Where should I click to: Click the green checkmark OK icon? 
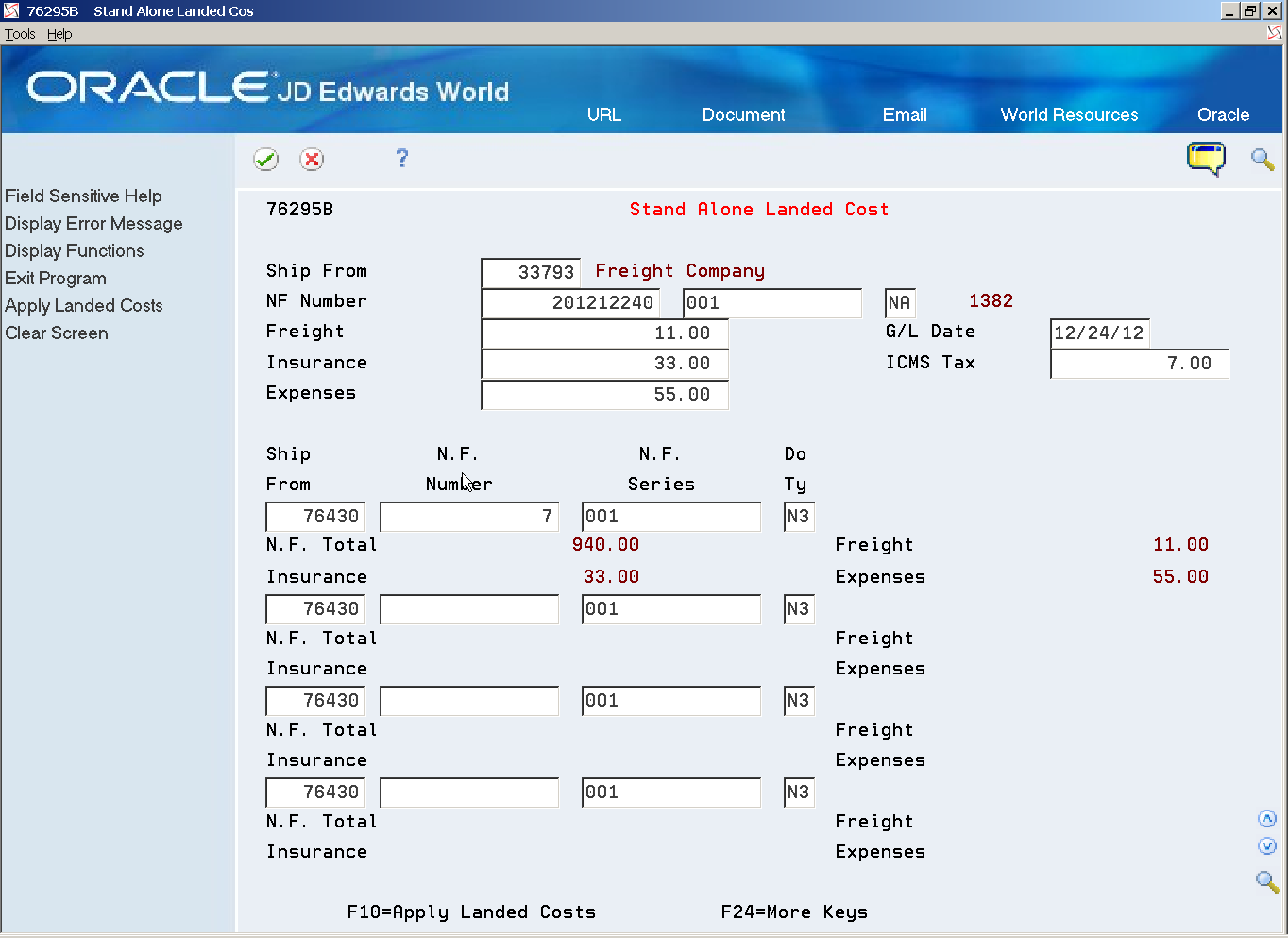click(266, 160)
